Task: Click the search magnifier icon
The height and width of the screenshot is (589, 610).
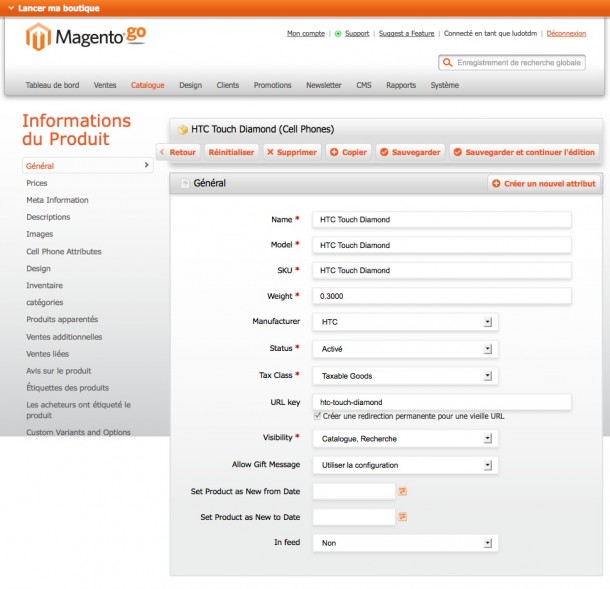Action: [x=448, y=63]
